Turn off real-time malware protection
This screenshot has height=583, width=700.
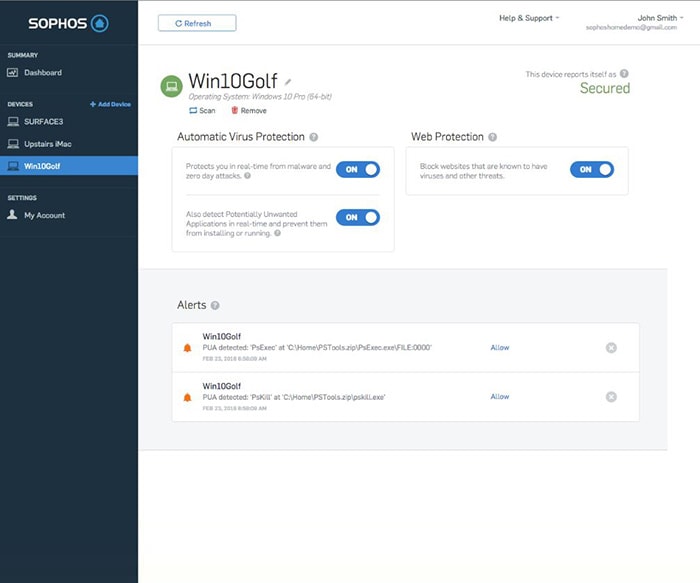(x=358, y=170)
